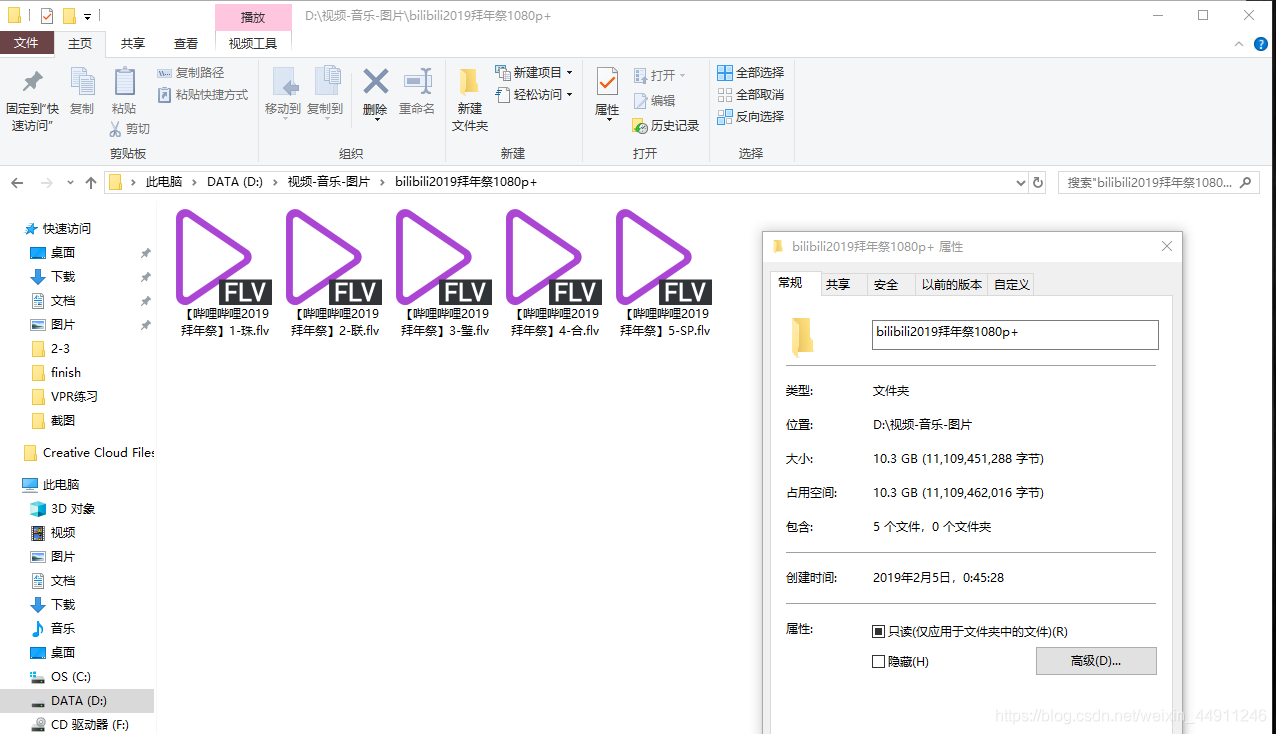Create a New folder (新建文件夹)
Screen dimensions: 1276x734
[x=469, y=98]
